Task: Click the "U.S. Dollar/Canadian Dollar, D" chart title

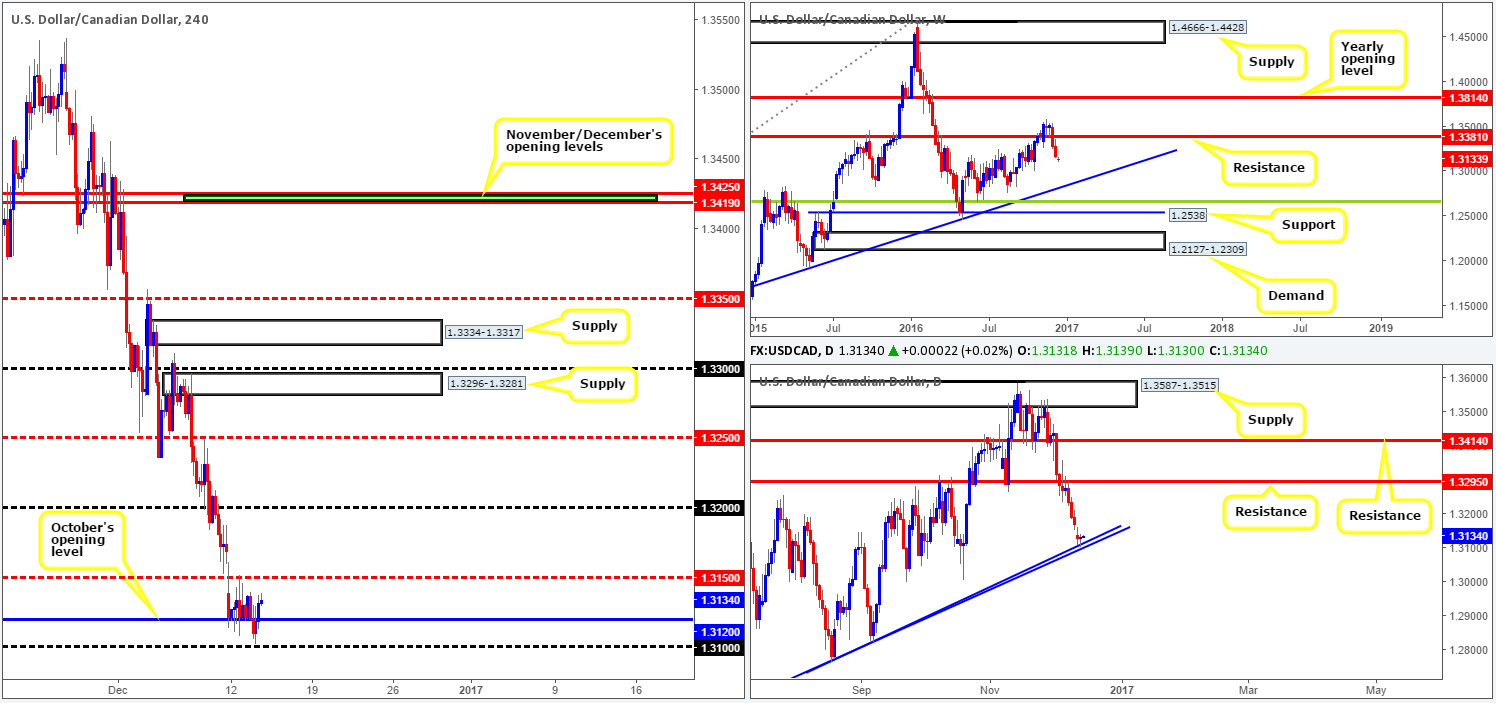Action: (x=851, y=381)
